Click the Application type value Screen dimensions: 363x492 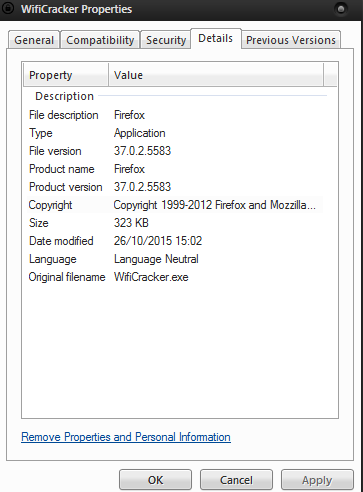(140, 133)
